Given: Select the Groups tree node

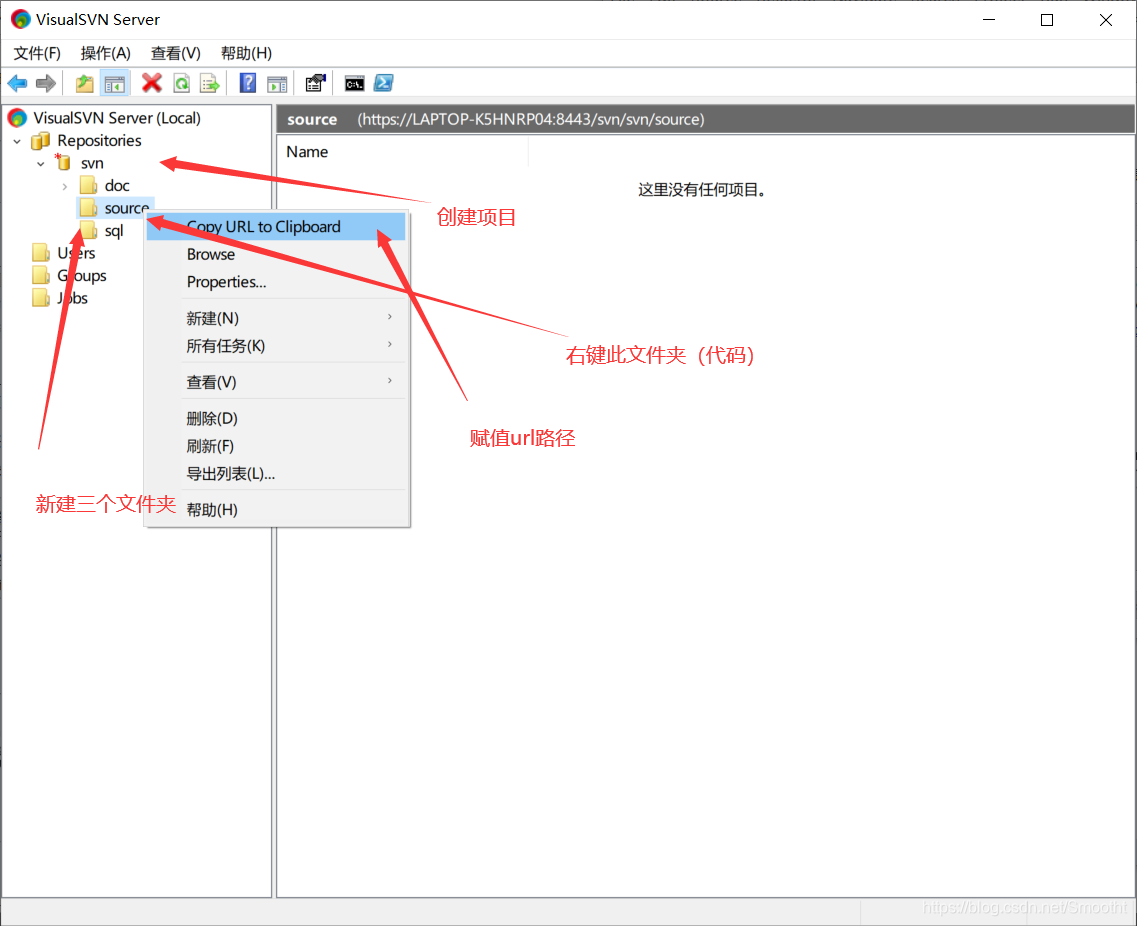Looking at the screenshot, I should point(82,276).
